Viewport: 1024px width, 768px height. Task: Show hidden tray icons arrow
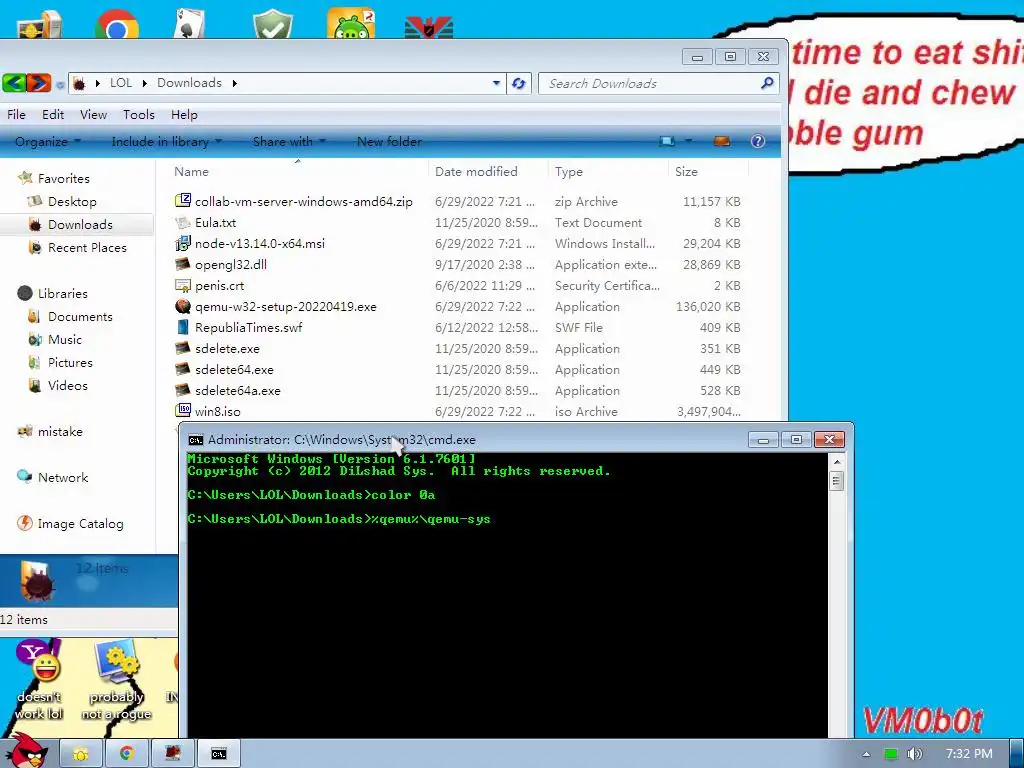pos(867,754)
